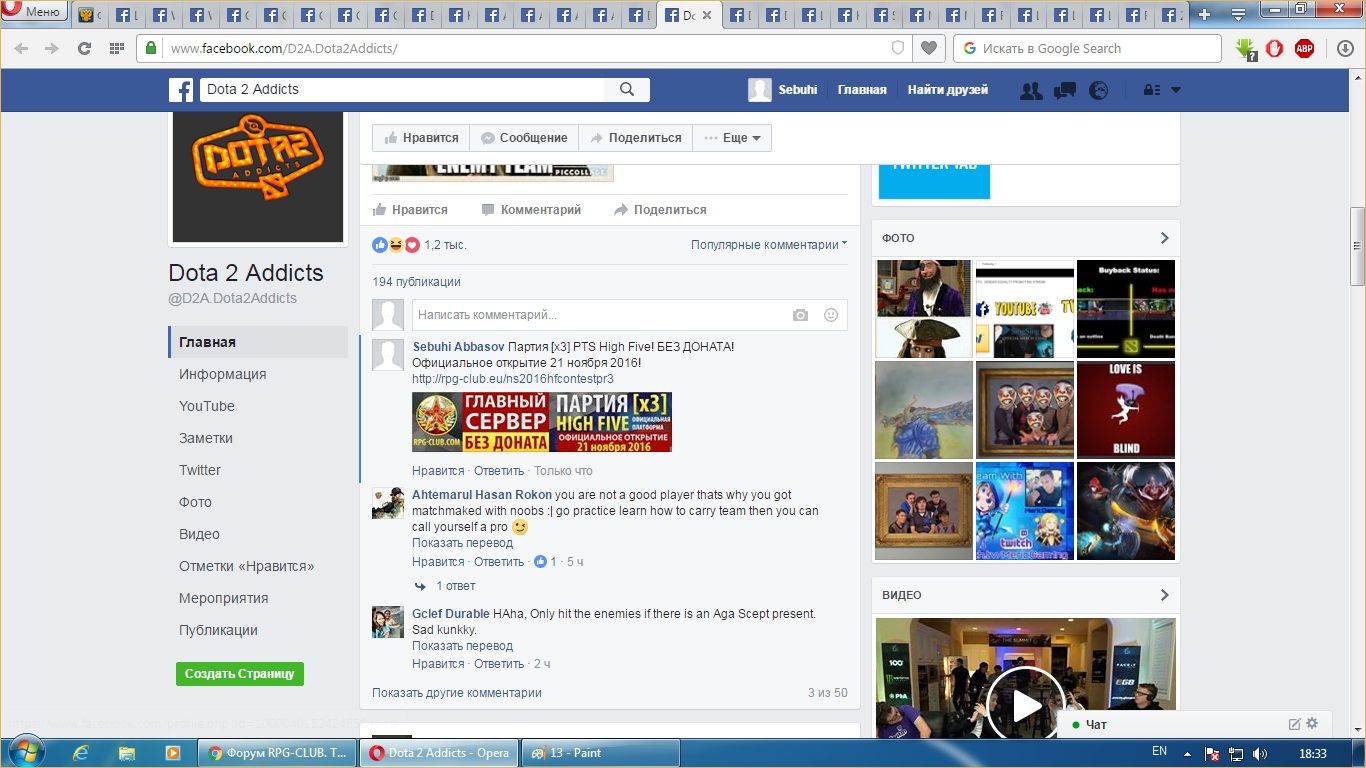
Task: Click the search magnifier in Facebook bar
Action: click(x=627, y=89)
